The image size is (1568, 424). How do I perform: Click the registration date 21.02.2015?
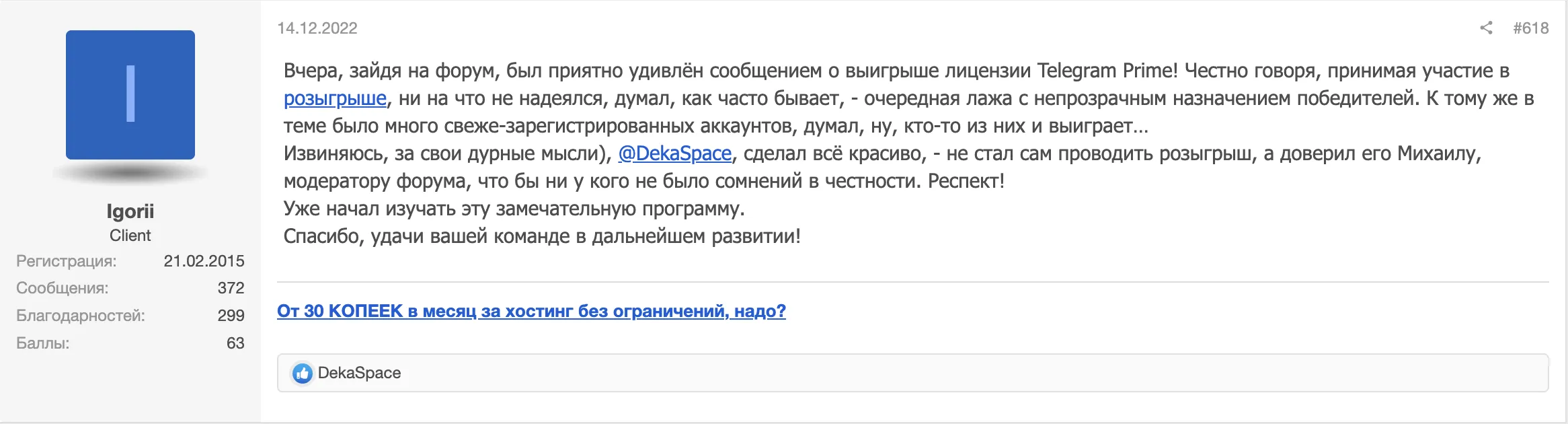206,262
